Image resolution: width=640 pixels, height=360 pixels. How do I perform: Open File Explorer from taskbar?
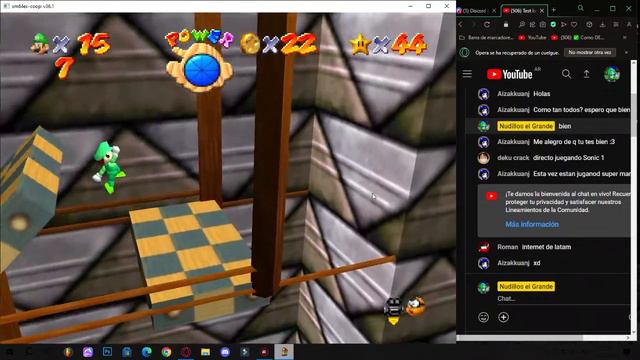pos(205,351)
